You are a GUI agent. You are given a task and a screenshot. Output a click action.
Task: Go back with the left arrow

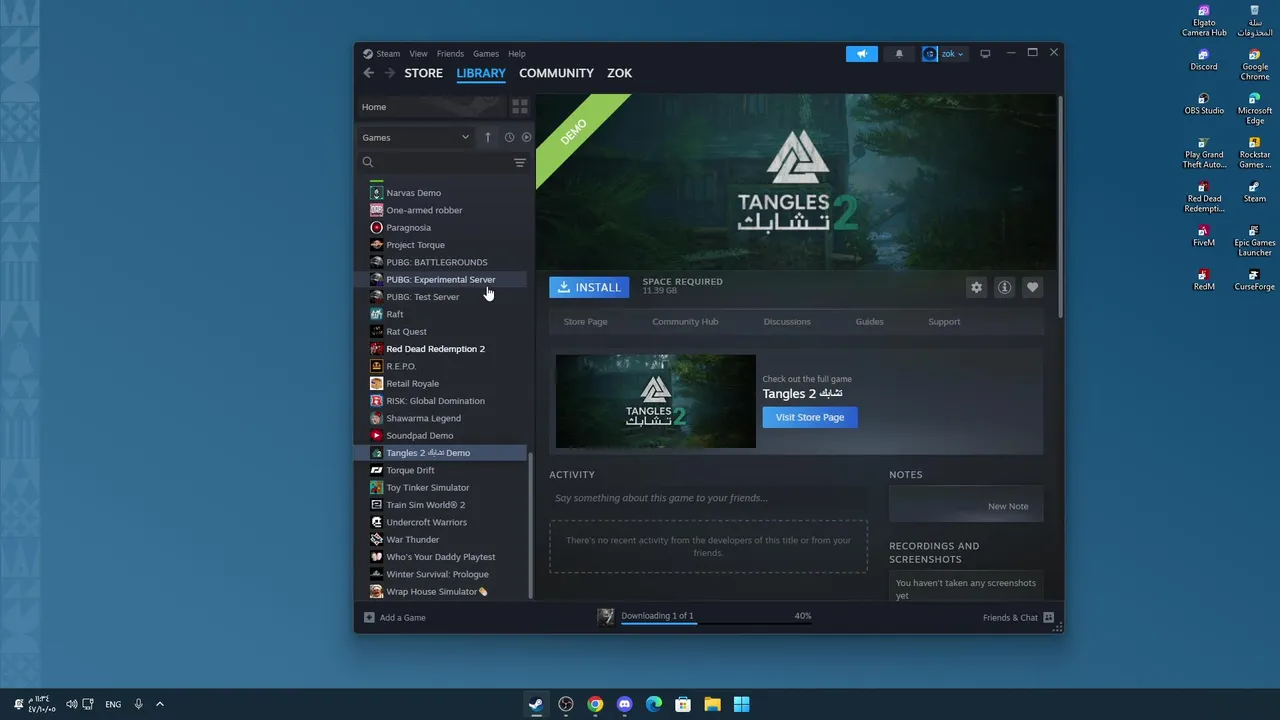[369, 73]
